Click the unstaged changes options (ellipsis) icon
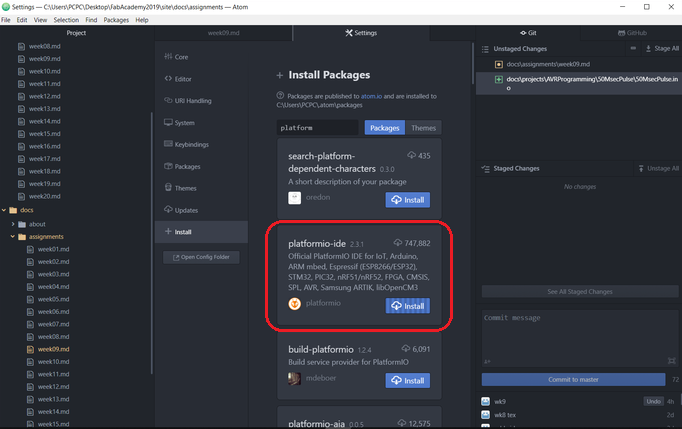Screen dimensions: 682x429 coord(634,47)
